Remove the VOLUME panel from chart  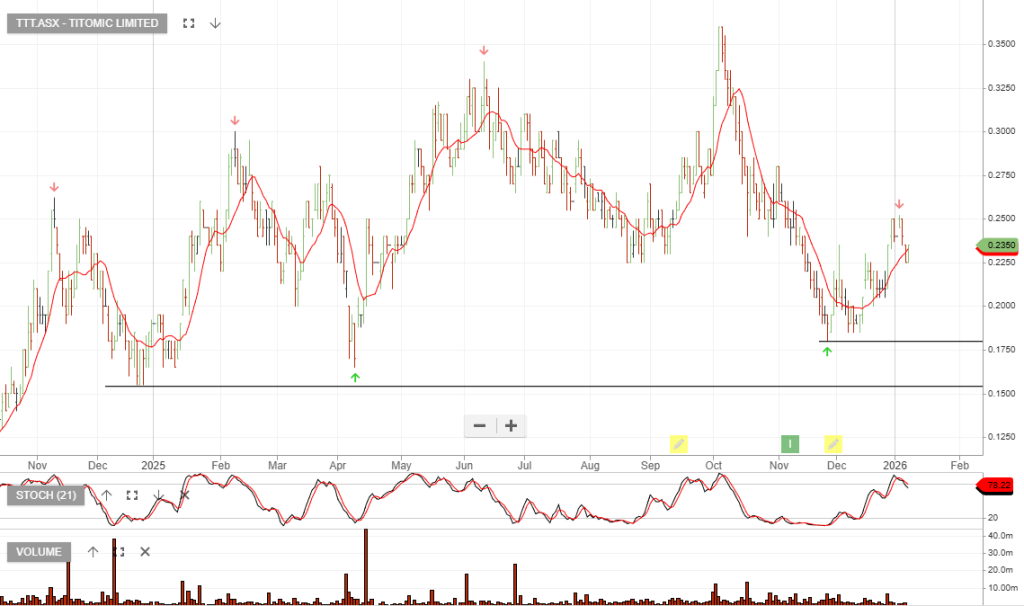[145, 551]
